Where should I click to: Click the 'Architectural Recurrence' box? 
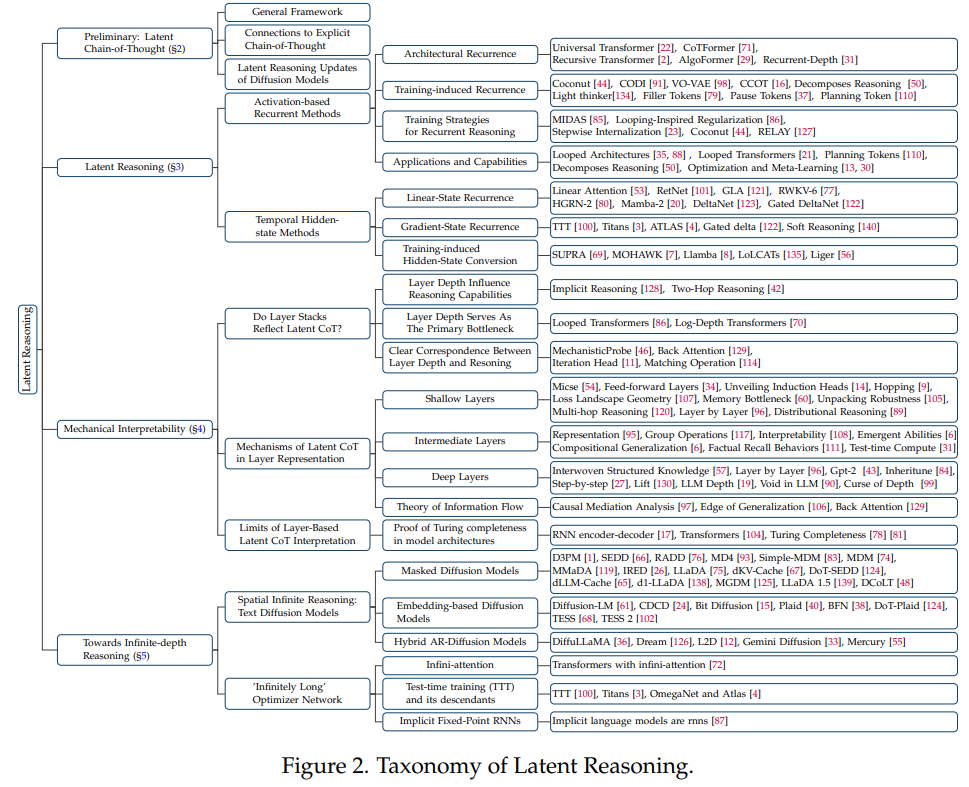click(460, 54)
